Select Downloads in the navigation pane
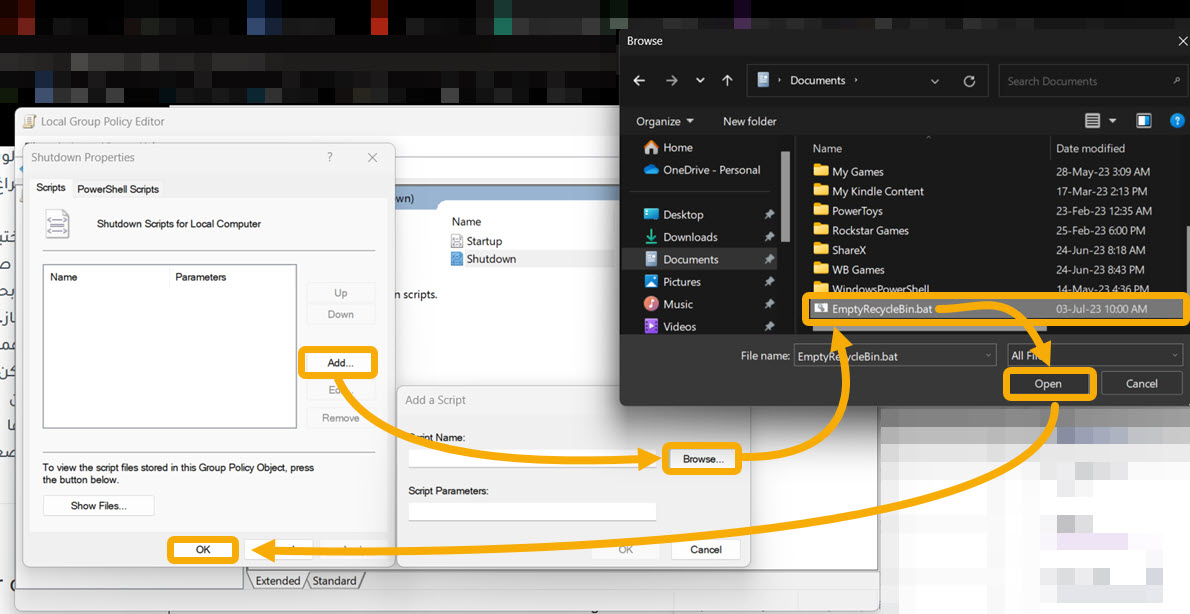 click(x=690, y=237)
